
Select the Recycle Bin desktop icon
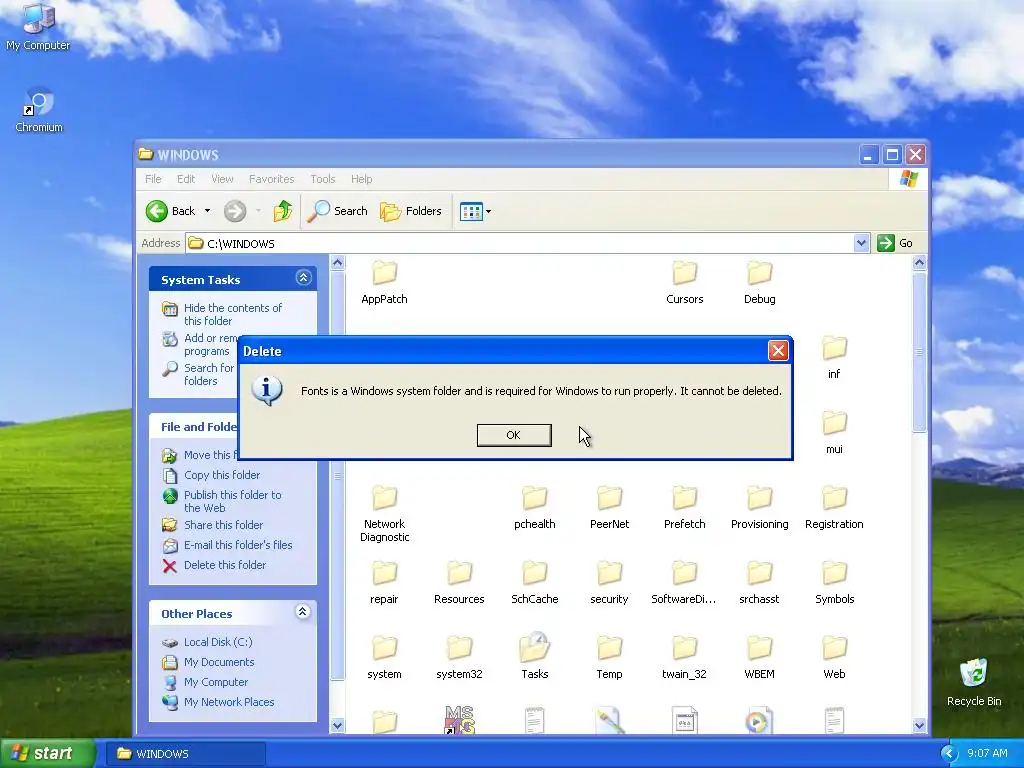[x=974, y=683]
